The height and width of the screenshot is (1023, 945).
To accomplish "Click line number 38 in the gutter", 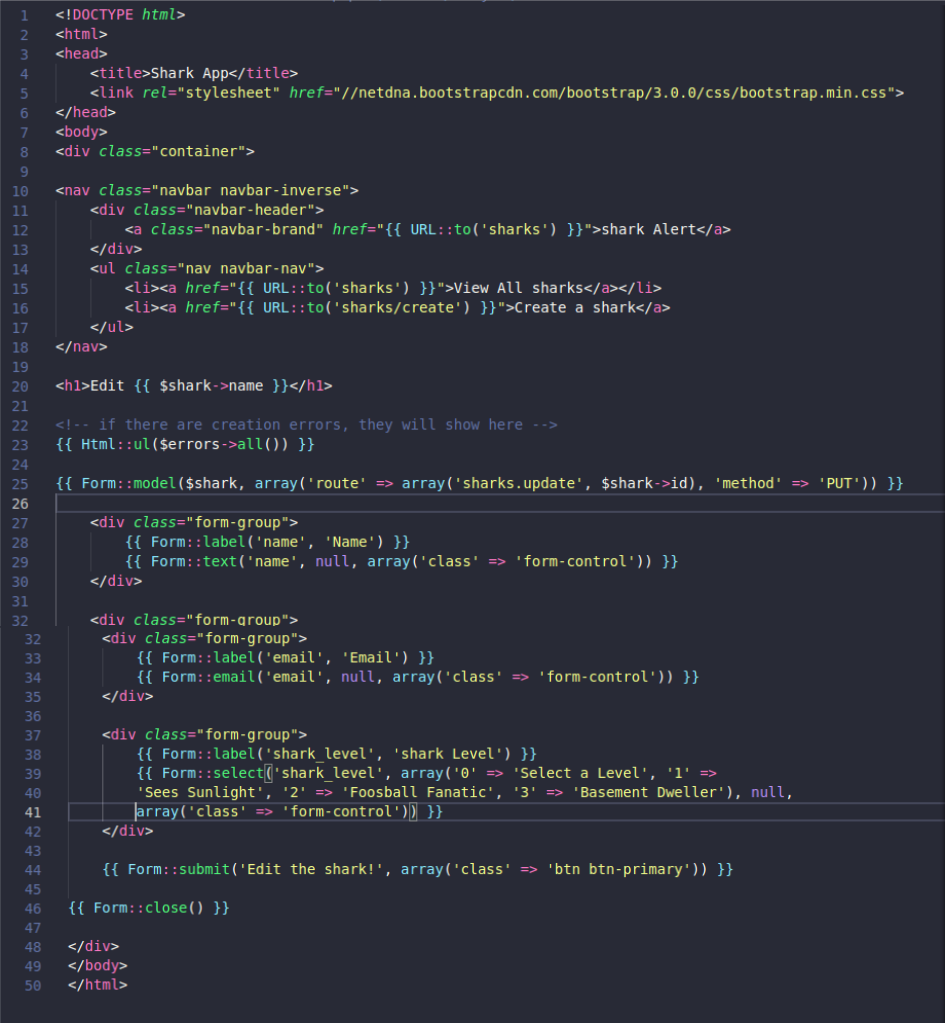I will (x=33, y=755).
